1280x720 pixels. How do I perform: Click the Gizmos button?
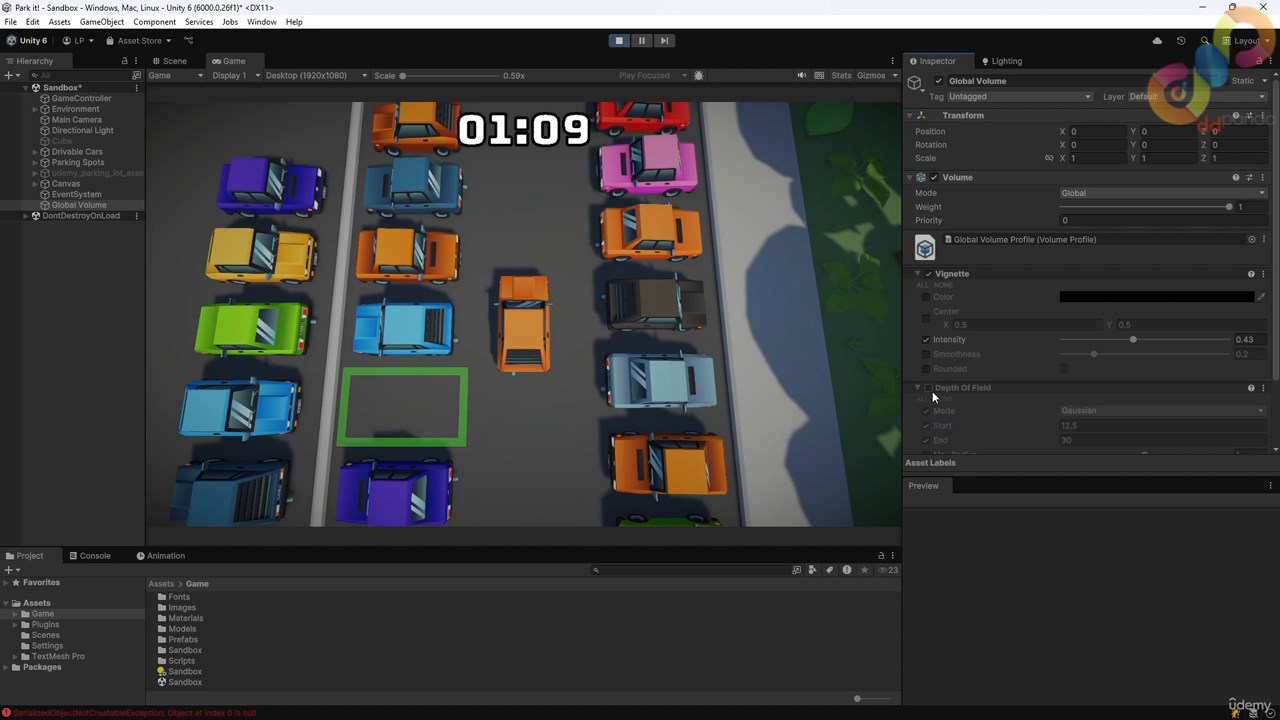pyautogui.click(x=870, y=76)
